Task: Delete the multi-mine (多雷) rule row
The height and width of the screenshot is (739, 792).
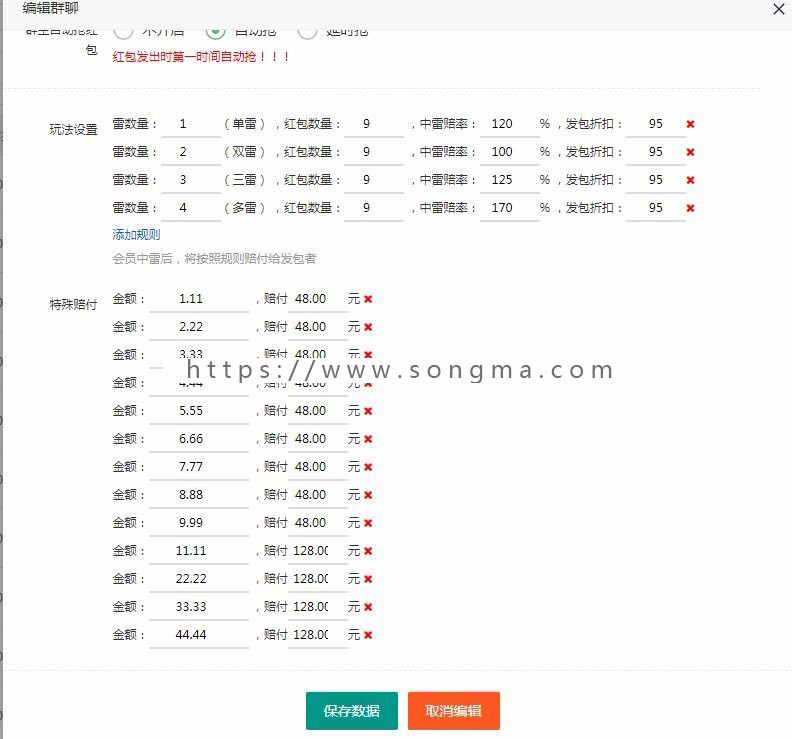Action: point(690,208)
